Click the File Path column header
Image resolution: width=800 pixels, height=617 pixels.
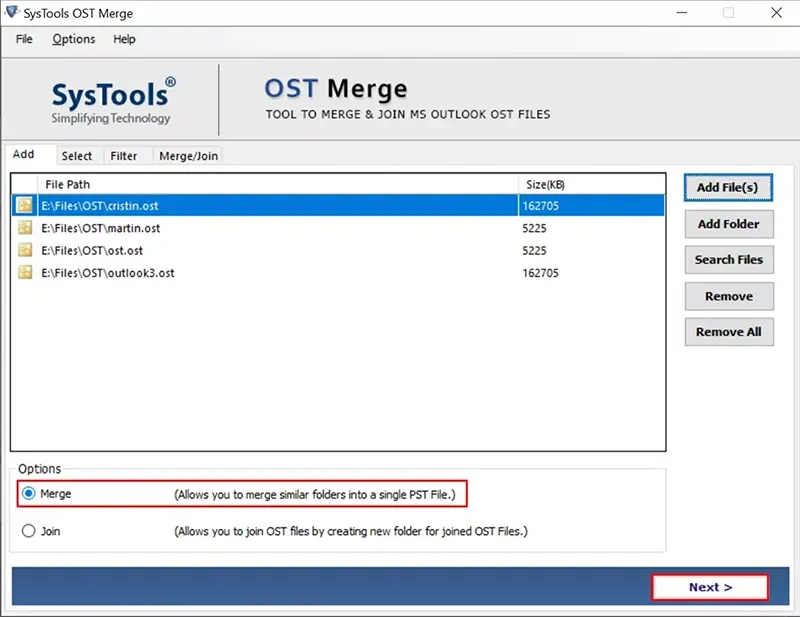278,184
